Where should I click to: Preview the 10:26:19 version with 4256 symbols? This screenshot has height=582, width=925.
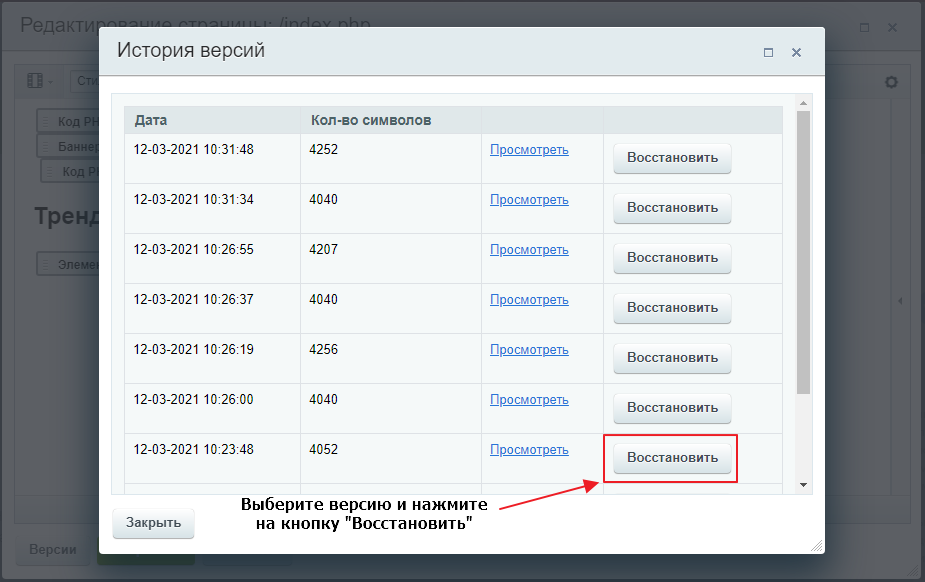point(529,350)
